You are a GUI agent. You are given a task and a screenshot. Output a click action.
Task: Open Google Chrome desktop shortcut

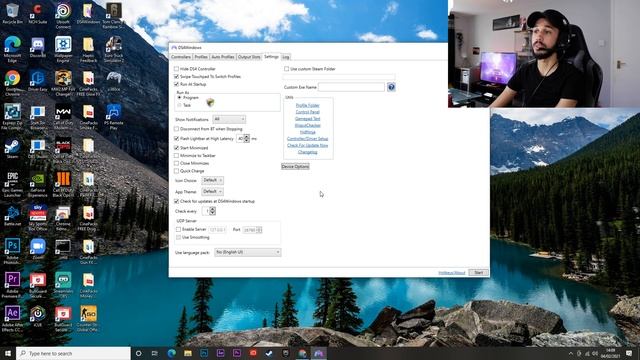pyautogui.click(x=12, y=82)
